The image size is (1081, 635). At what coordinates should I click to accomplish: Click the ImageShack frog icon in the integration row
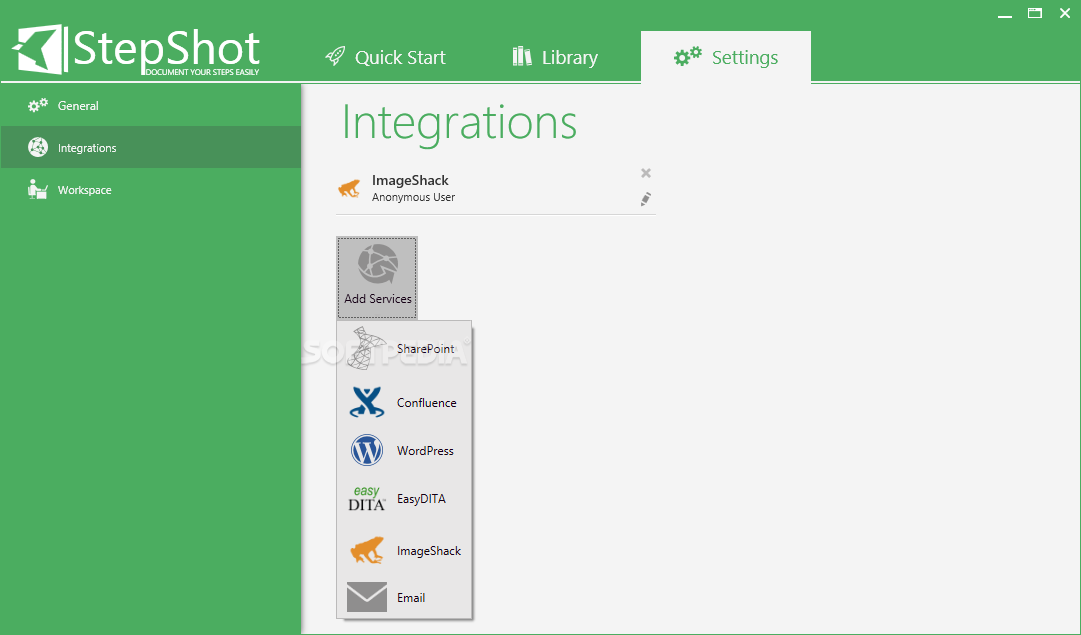click(x=349, y=188)
